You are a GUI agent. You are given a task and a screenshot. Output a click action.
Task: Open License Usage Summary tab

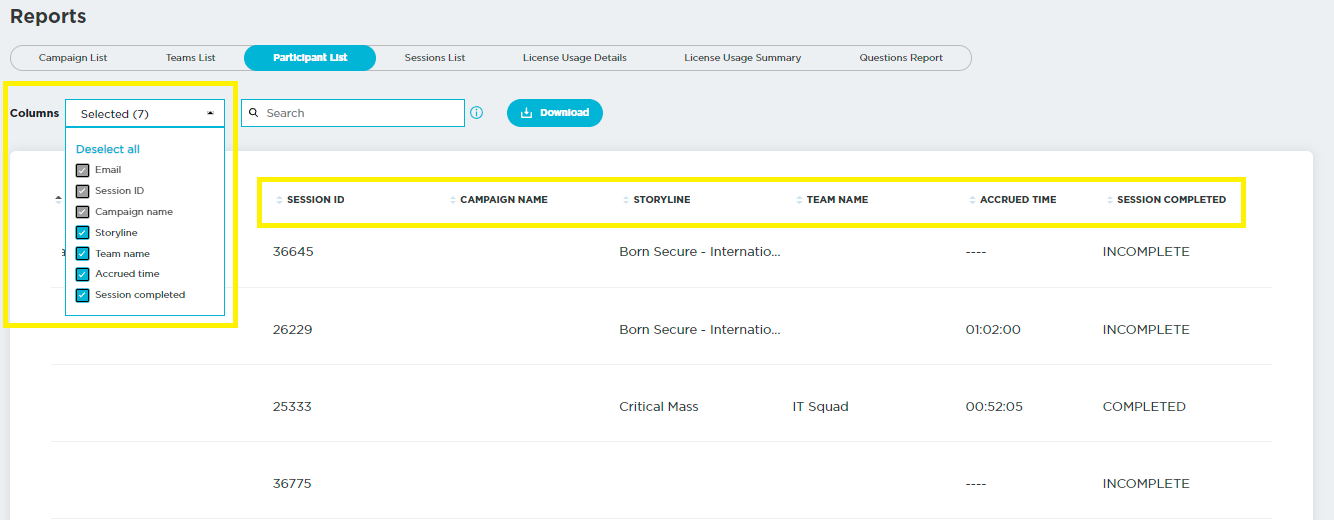coord(742,58)
